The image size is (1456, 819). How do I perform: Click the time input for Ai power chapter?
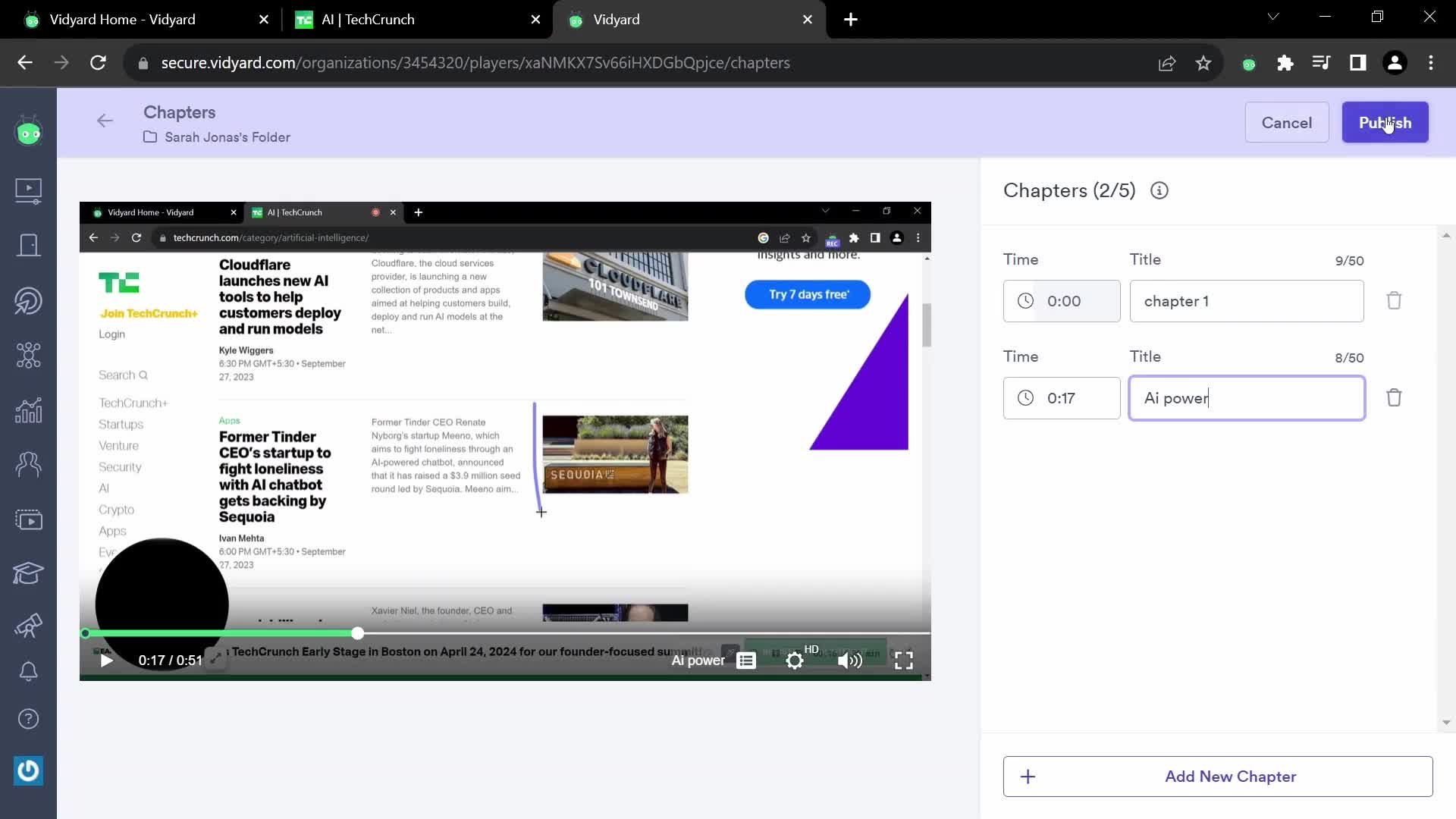click(x=1064, y=398)
